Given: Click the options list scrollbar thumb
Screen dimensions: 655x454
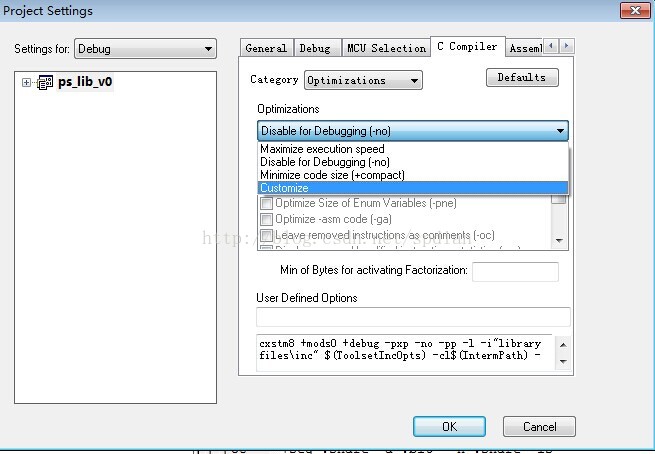Looking at the screenshot, I should [559, 199].
